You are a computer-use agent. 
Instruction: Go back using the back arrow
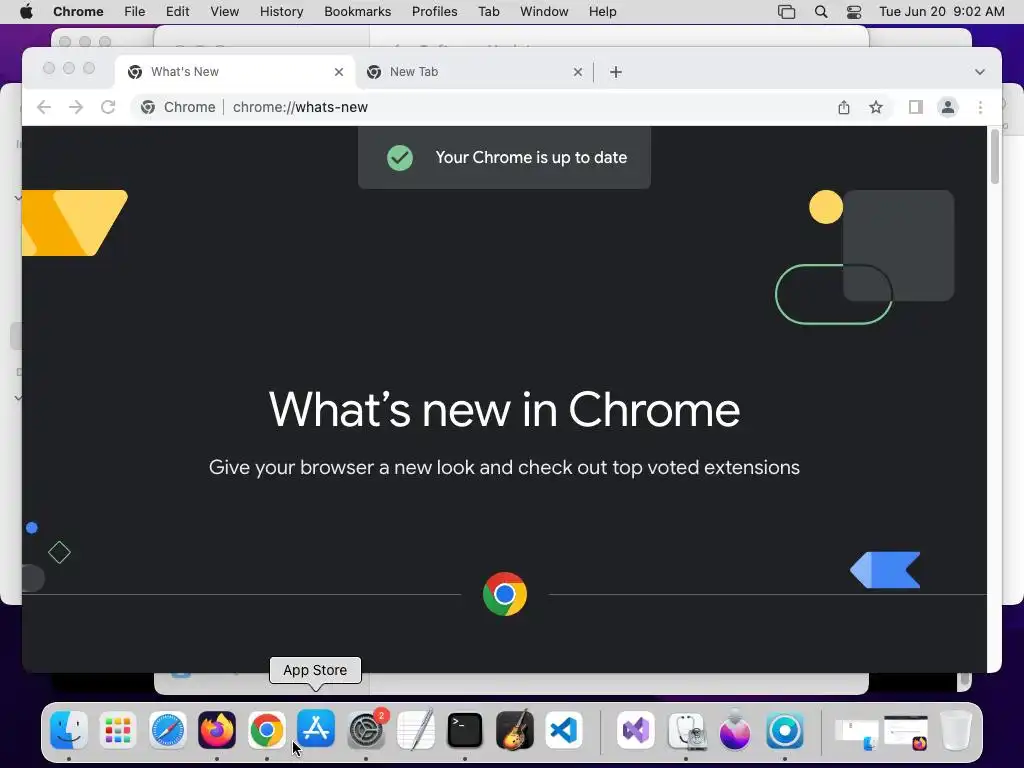click(x=44, y=107)
